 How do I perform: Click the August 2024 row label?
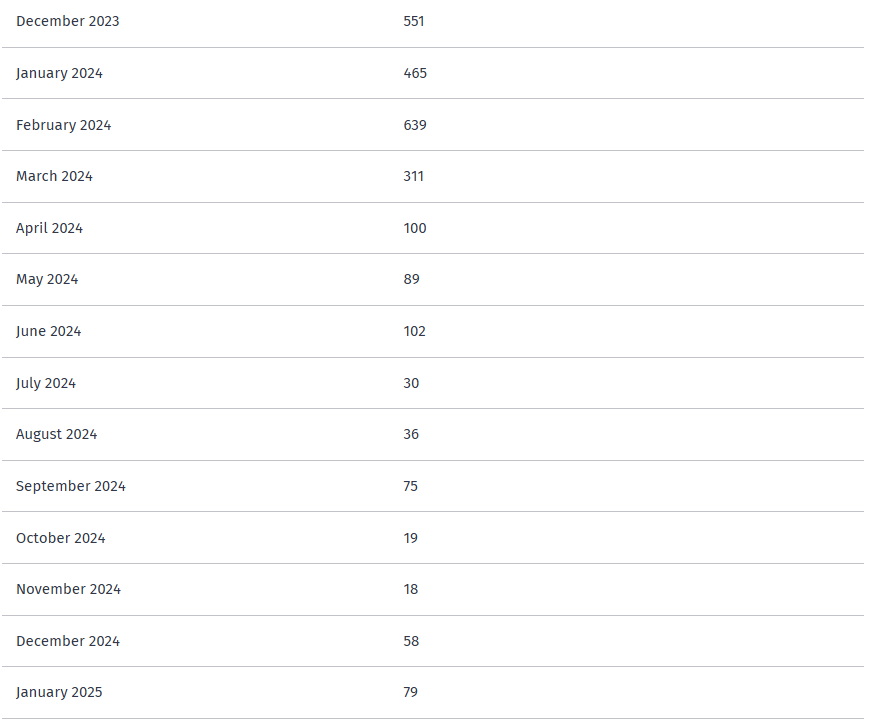point(56,434)
